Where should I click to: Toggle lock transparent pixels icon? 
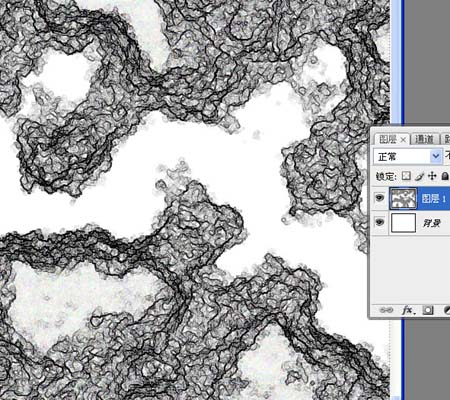click(406, 176)
